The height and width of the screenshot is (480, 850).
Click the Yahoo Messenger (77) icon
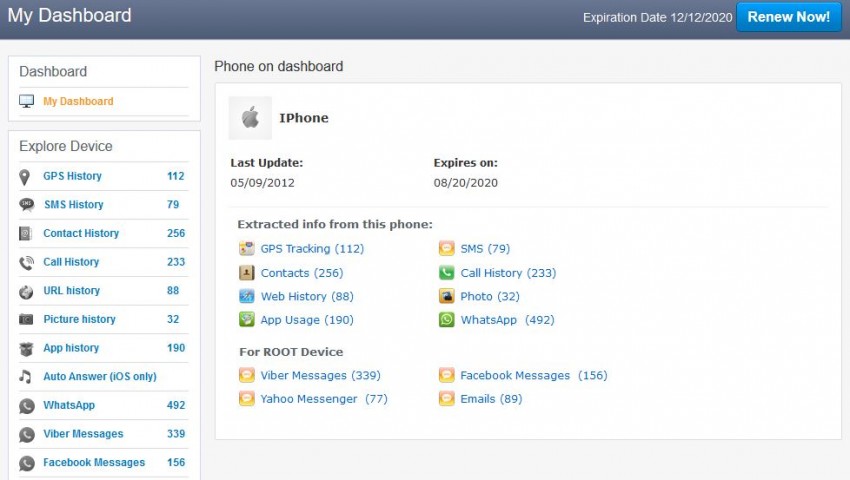[247, 399]
